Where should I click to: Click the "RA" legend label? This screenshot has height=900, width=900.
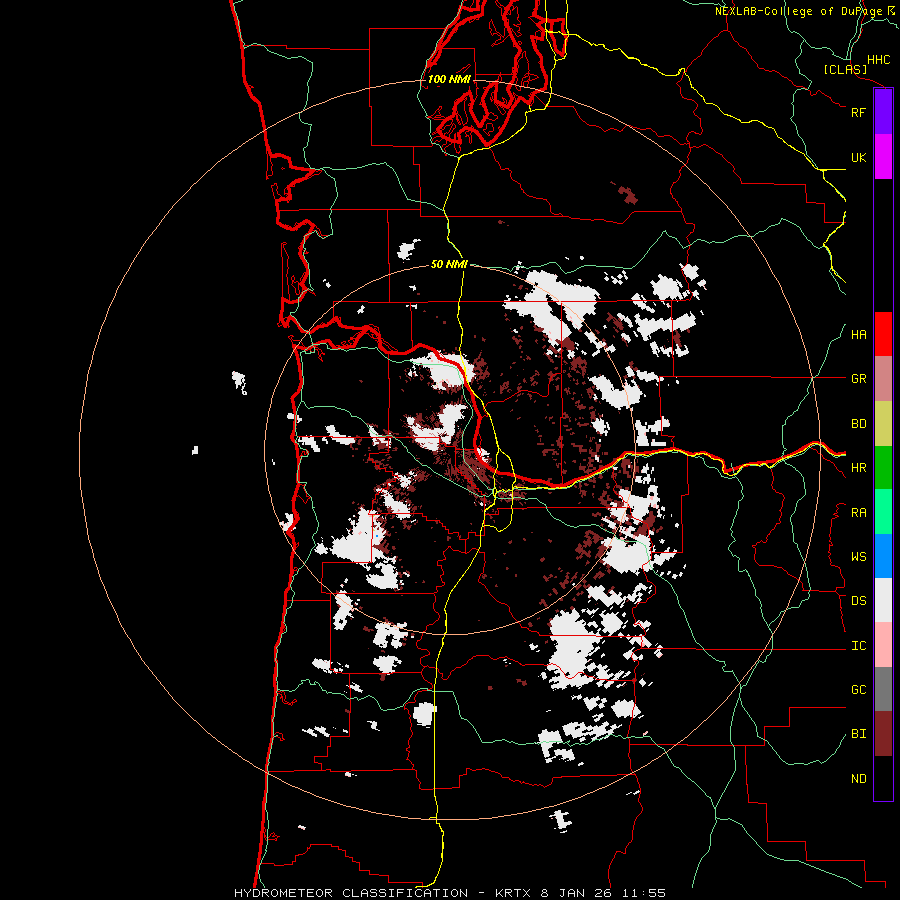point(858,512)
